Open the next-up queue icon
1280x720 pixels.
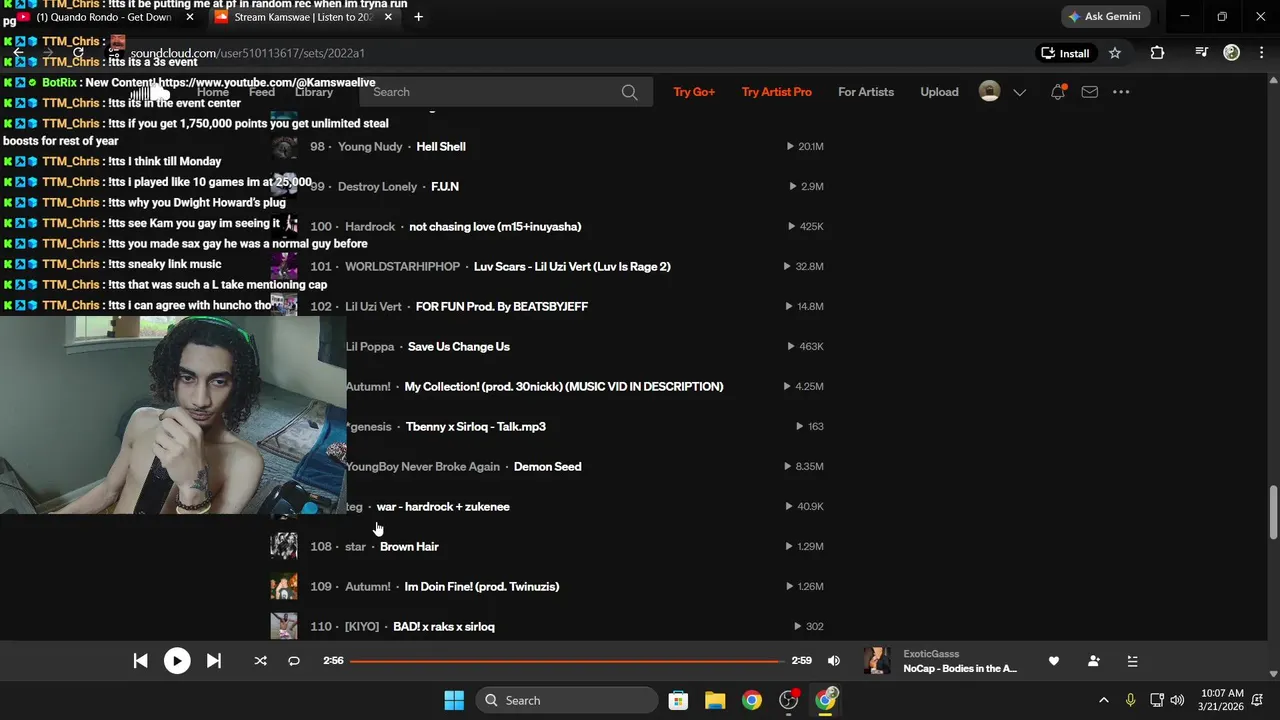pos(1132,661)
